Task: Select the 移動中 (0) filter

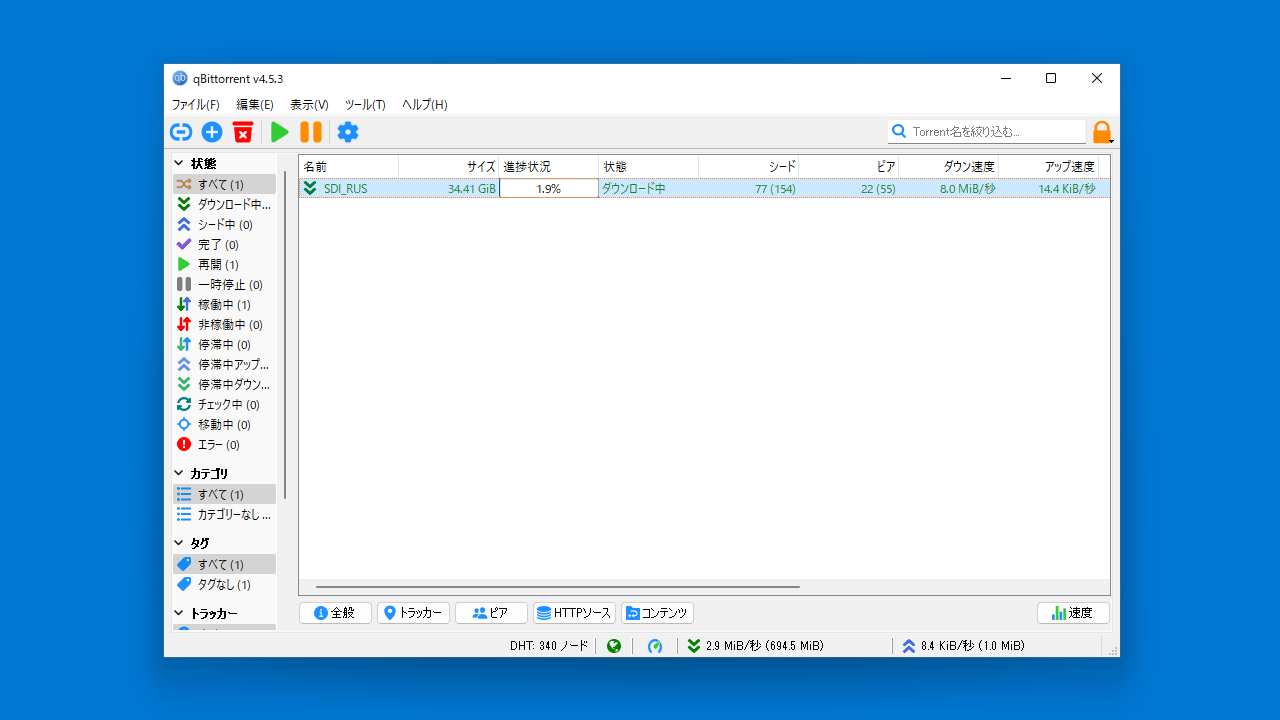Action: pos(224,424)
